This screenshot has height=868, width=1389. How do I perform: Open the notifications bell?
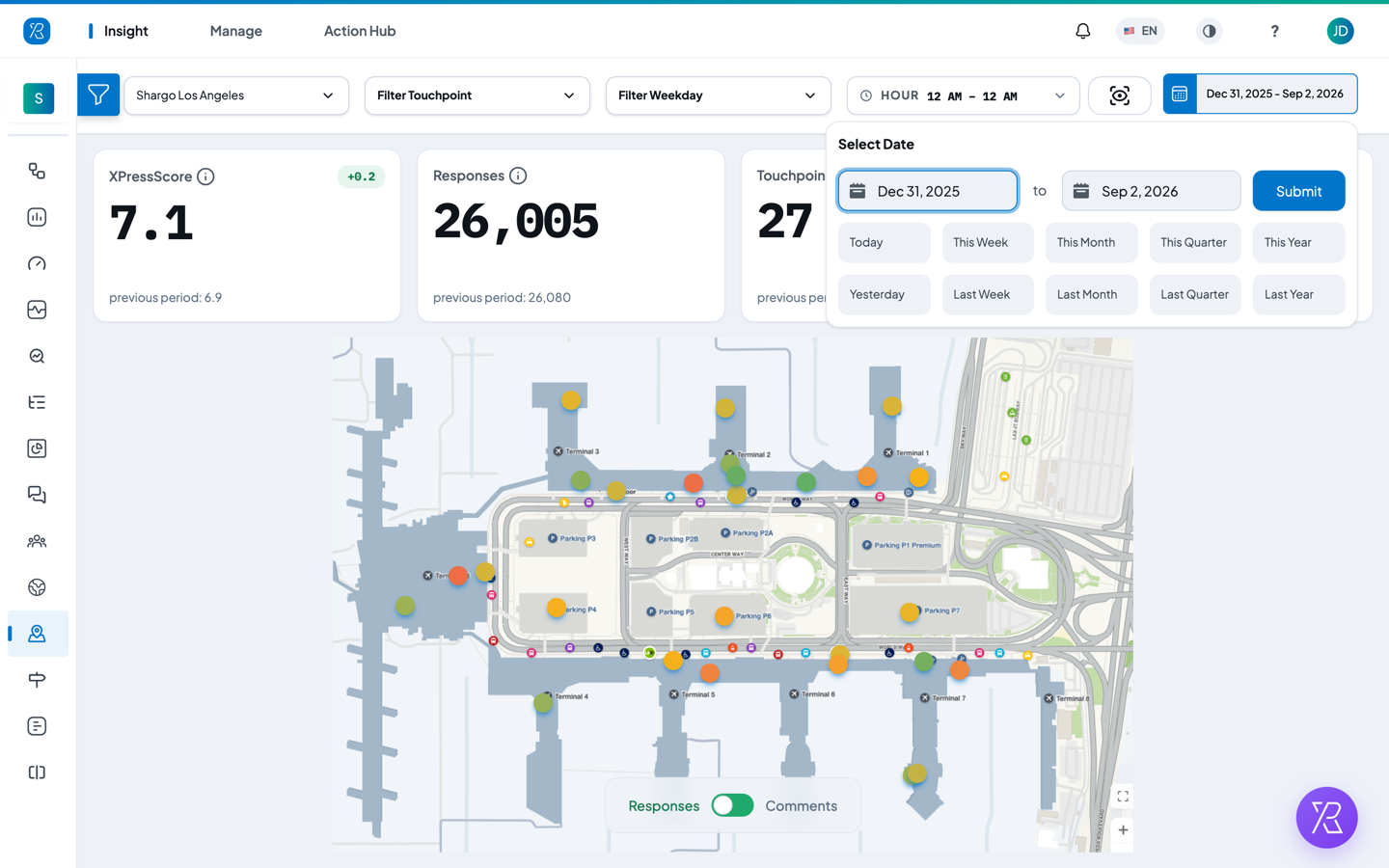tap(1082, 31)
